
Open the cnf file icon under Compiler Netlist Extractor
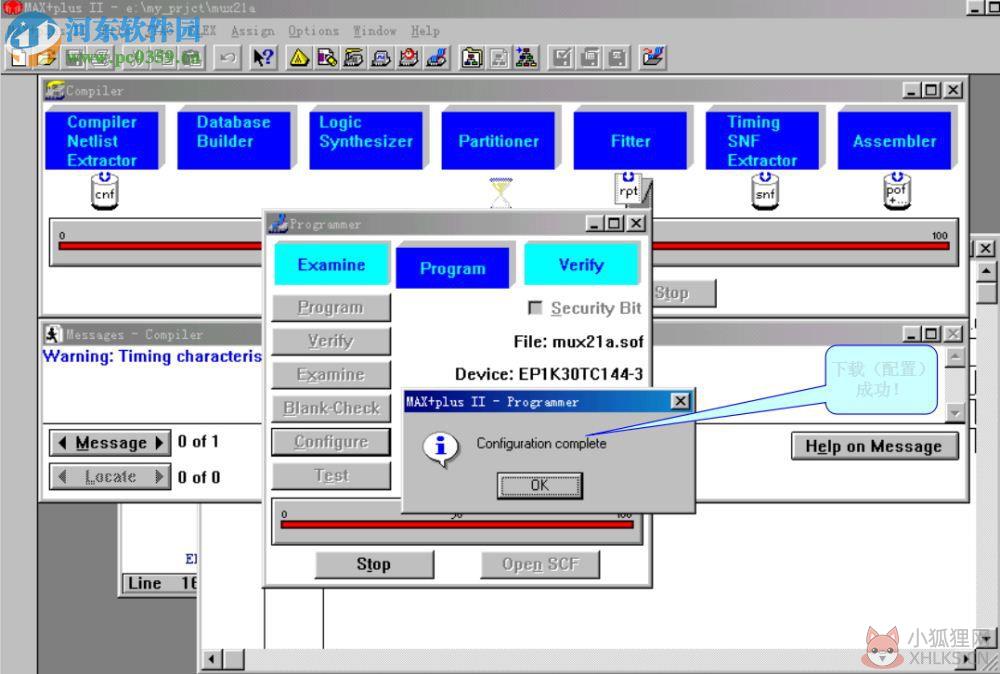[105, 190]
